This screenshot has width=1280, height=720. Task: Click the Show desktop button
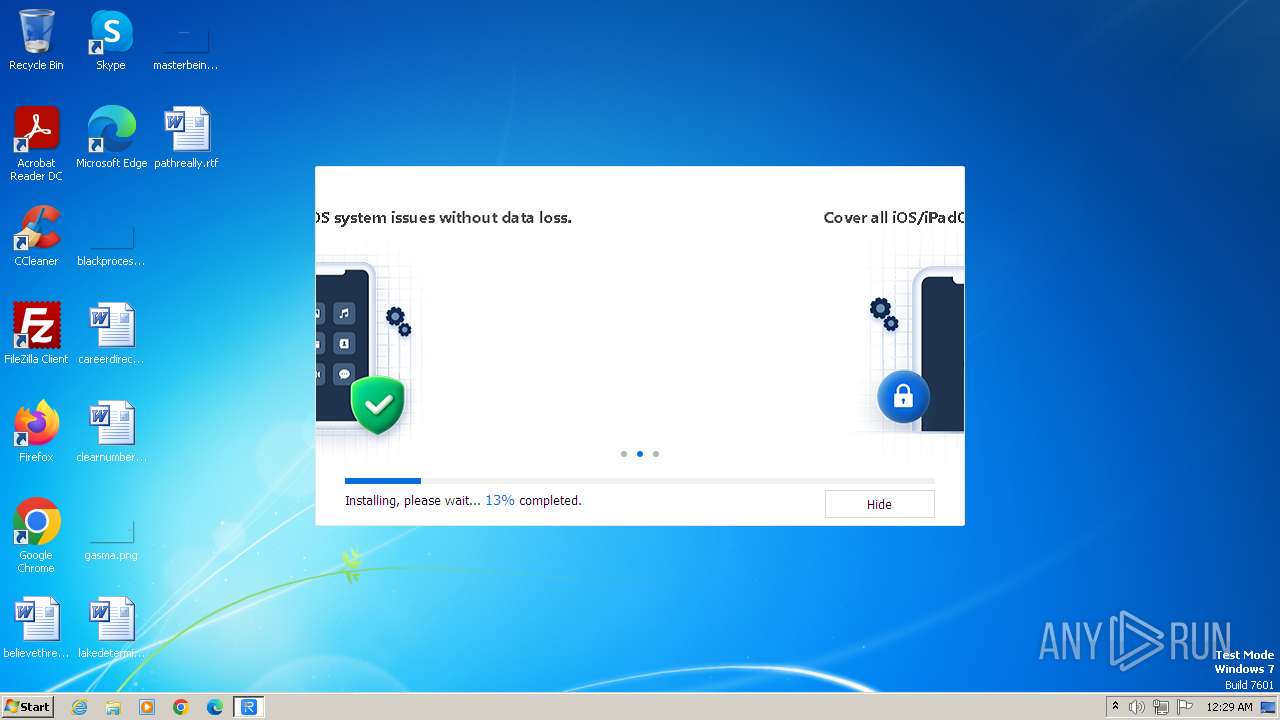pyautogui.click(x=1269, y=707)
